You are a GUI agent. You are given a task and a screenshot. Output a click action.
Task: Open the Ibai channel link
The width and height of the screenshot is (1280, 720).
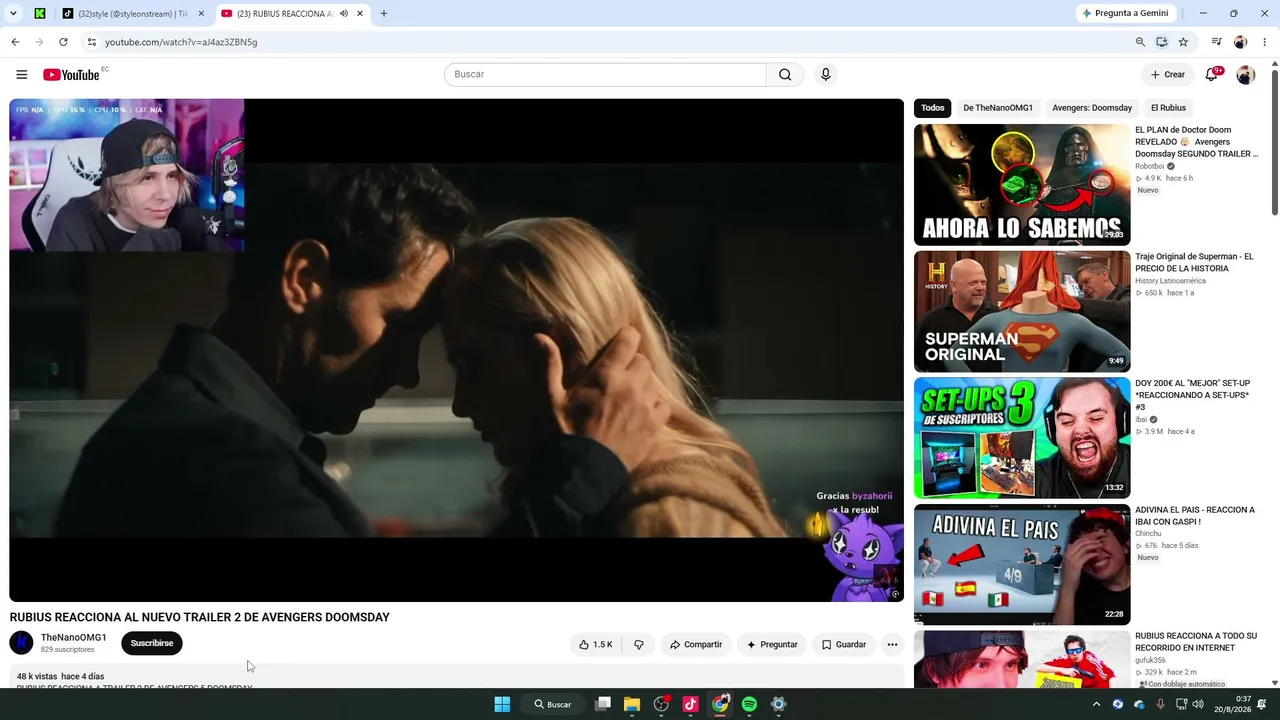pyautogui.click(x=1141, y=419)
